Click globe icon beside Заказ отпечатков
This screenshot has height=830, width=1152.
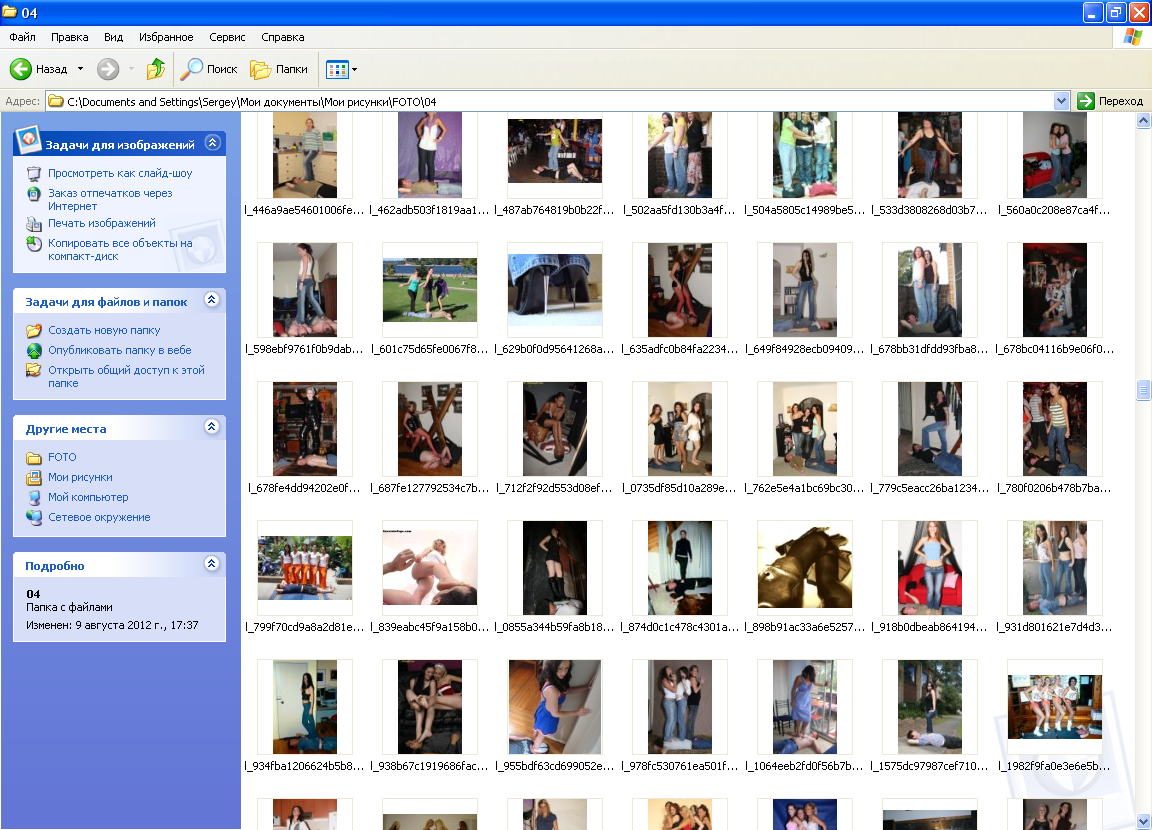point(34,194)
